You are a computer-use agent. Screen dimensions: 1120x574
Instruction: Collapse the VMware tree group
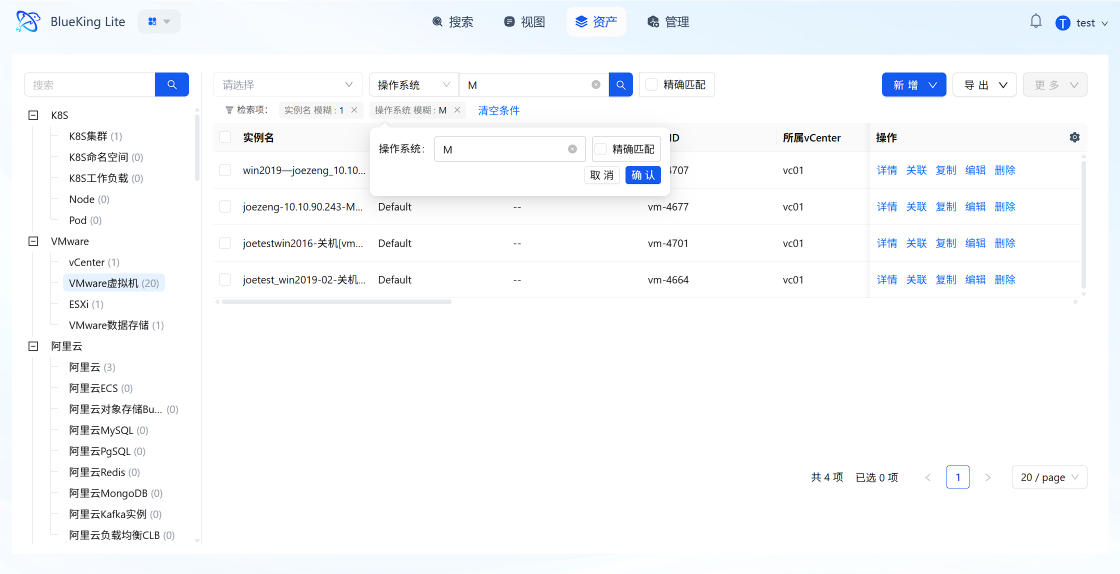[x=32, y=241]
